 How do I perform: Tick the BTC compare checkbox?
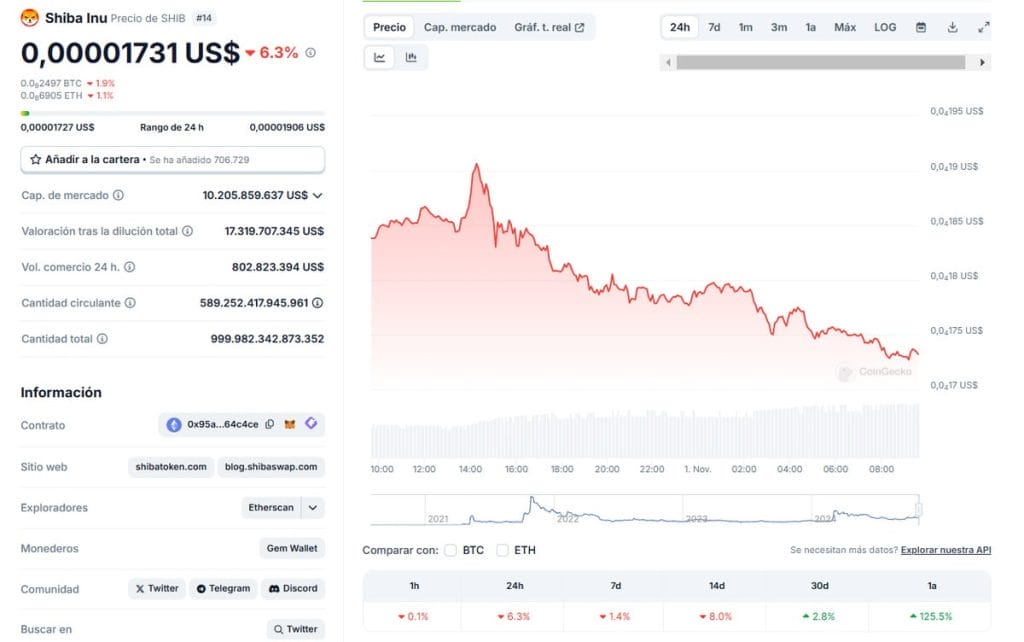pos(451,551)
